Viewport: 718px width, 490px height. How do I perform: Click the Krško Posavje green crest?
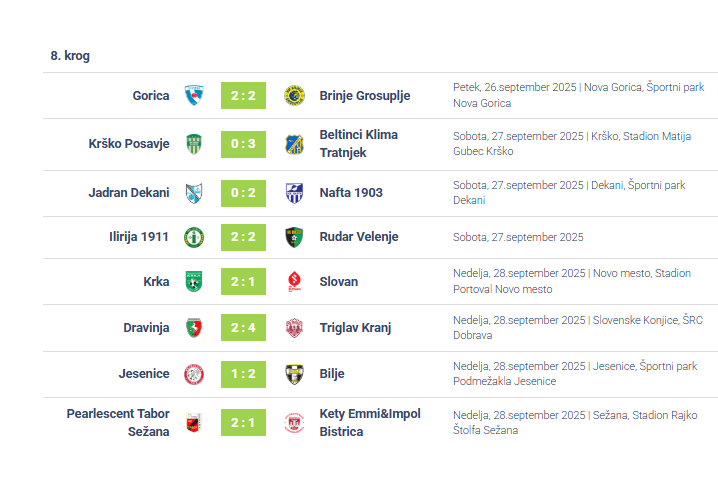pos(194,144)
